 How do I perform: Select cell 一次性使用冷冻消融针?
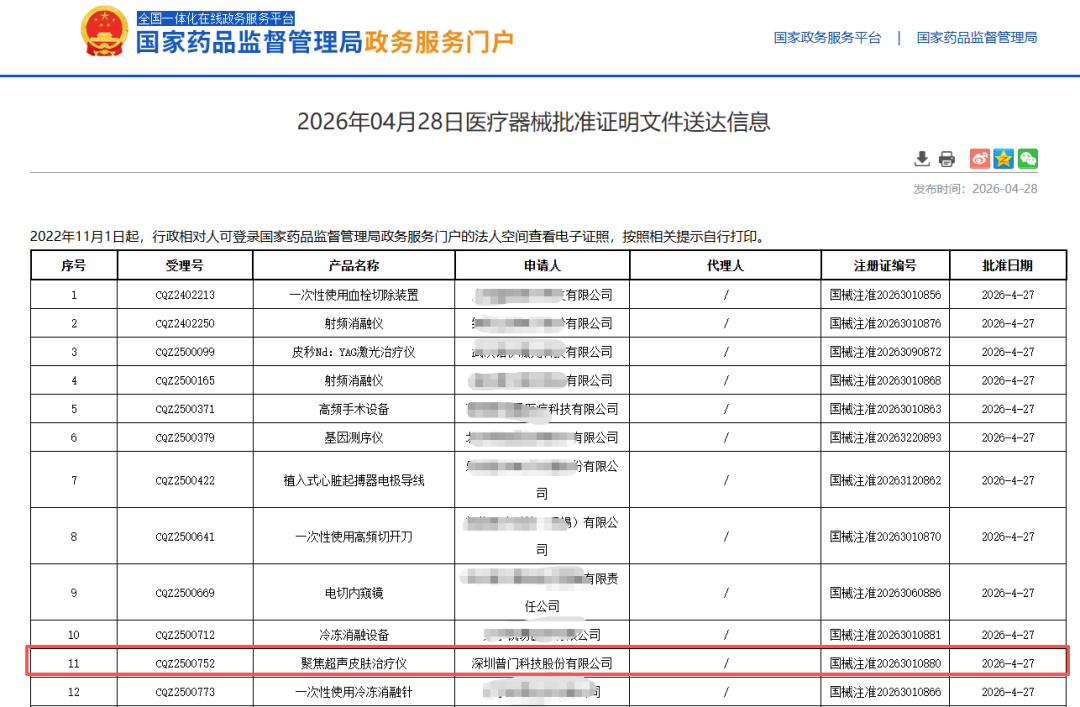coord(354,692)
